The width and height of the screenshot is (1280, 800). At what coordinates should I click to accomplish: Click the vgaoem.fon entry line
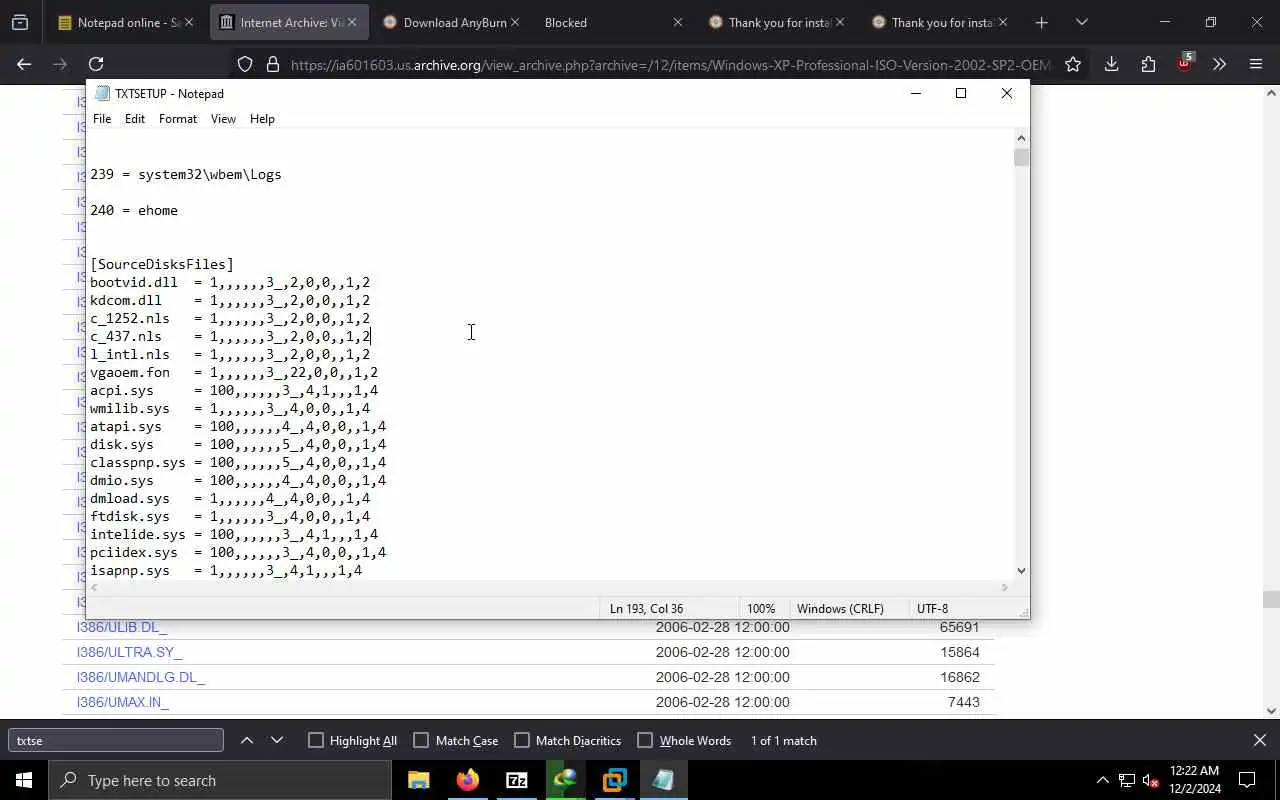click(234, 372)
